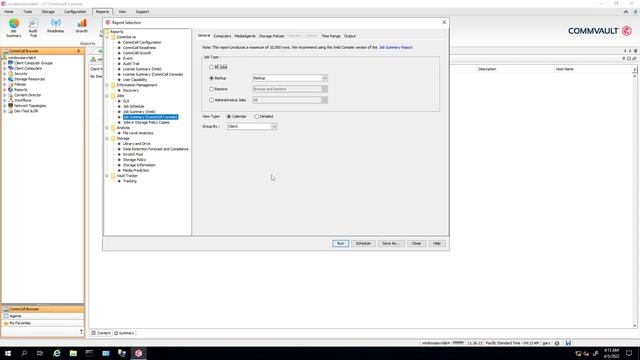The width and height of the screenshot is (640, 360).
Task: Expand Client Computer Groups node
Action: tap(4, 63)
